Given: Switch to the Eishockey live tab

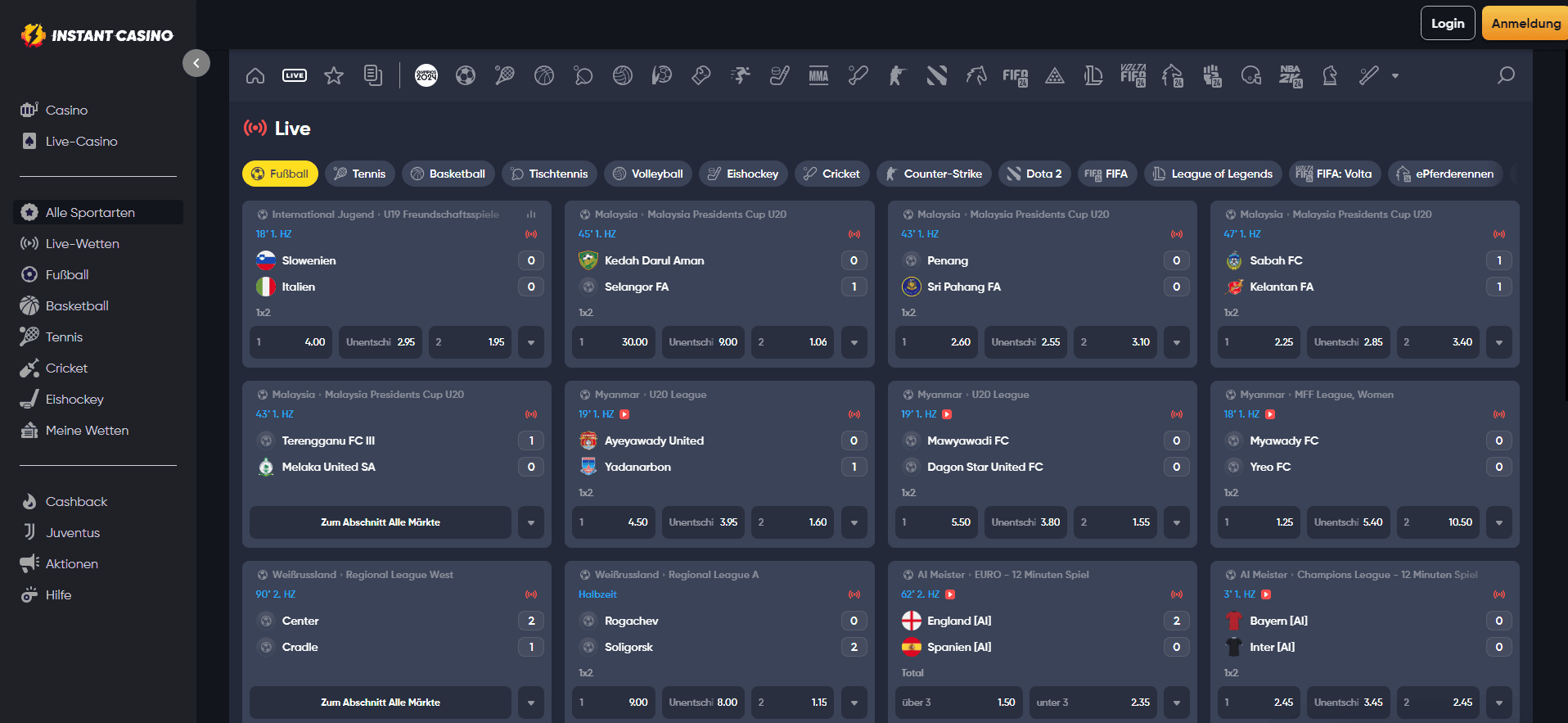Looking at the screenshot, I should click(x=743, y=174).
